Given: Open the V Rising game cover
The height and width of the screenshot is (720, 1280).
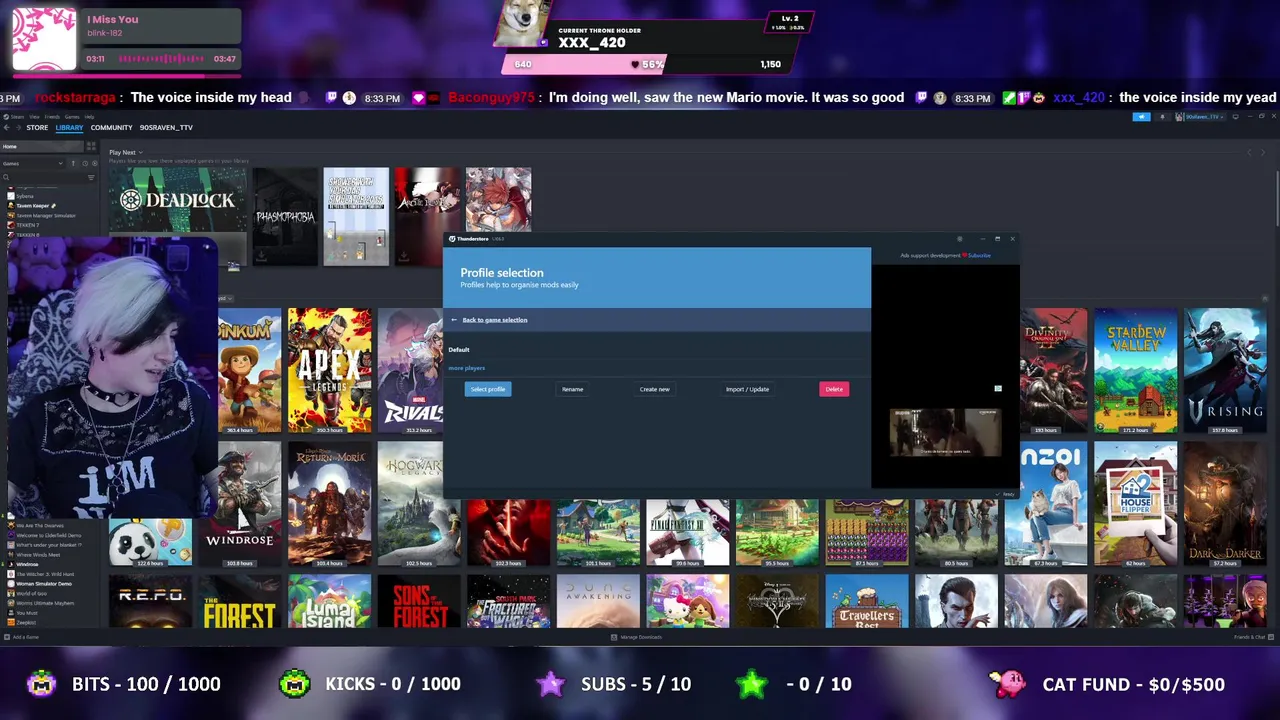Looking at the screenshot, I should click(x=1225, y=370).
